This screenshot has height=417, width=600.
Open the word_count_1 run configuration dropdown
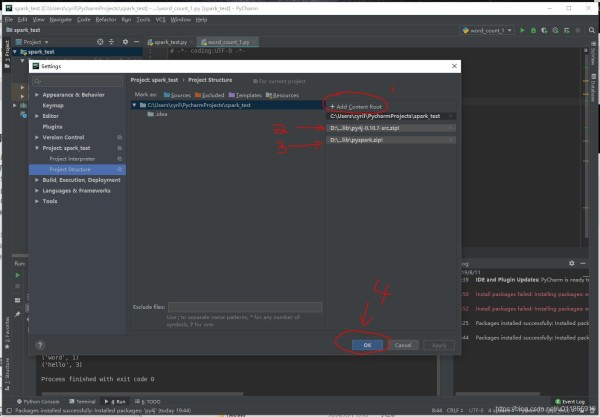[487, 30]
